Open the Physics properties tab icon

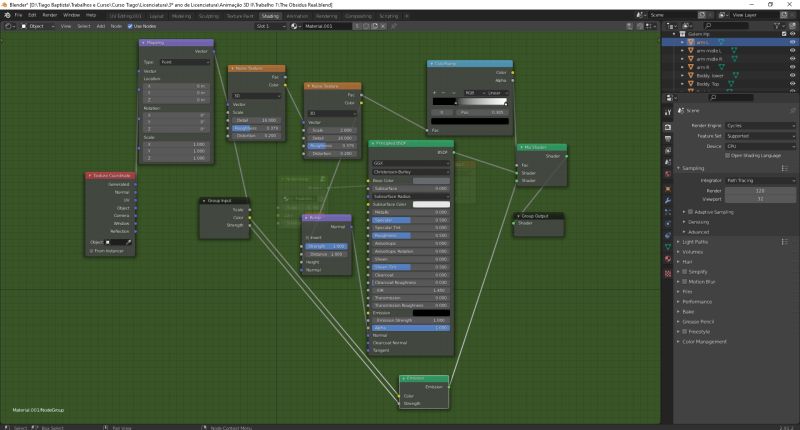(x=668, y=223)
